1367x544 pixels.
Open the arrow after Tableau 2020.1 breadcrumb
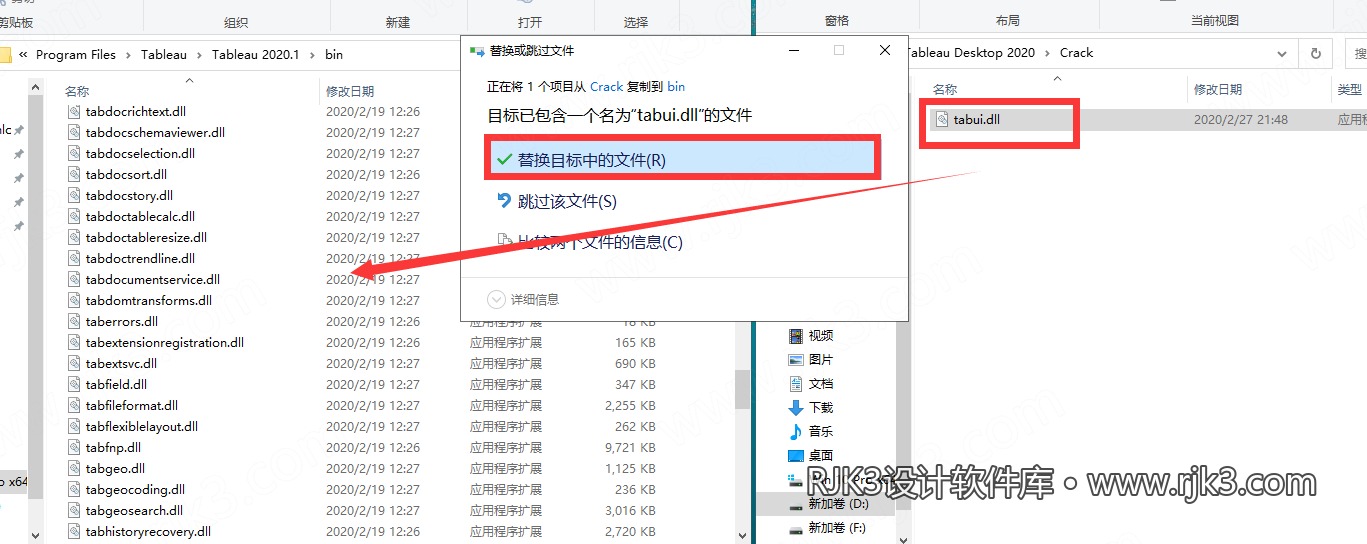click(x=313, y=55)
